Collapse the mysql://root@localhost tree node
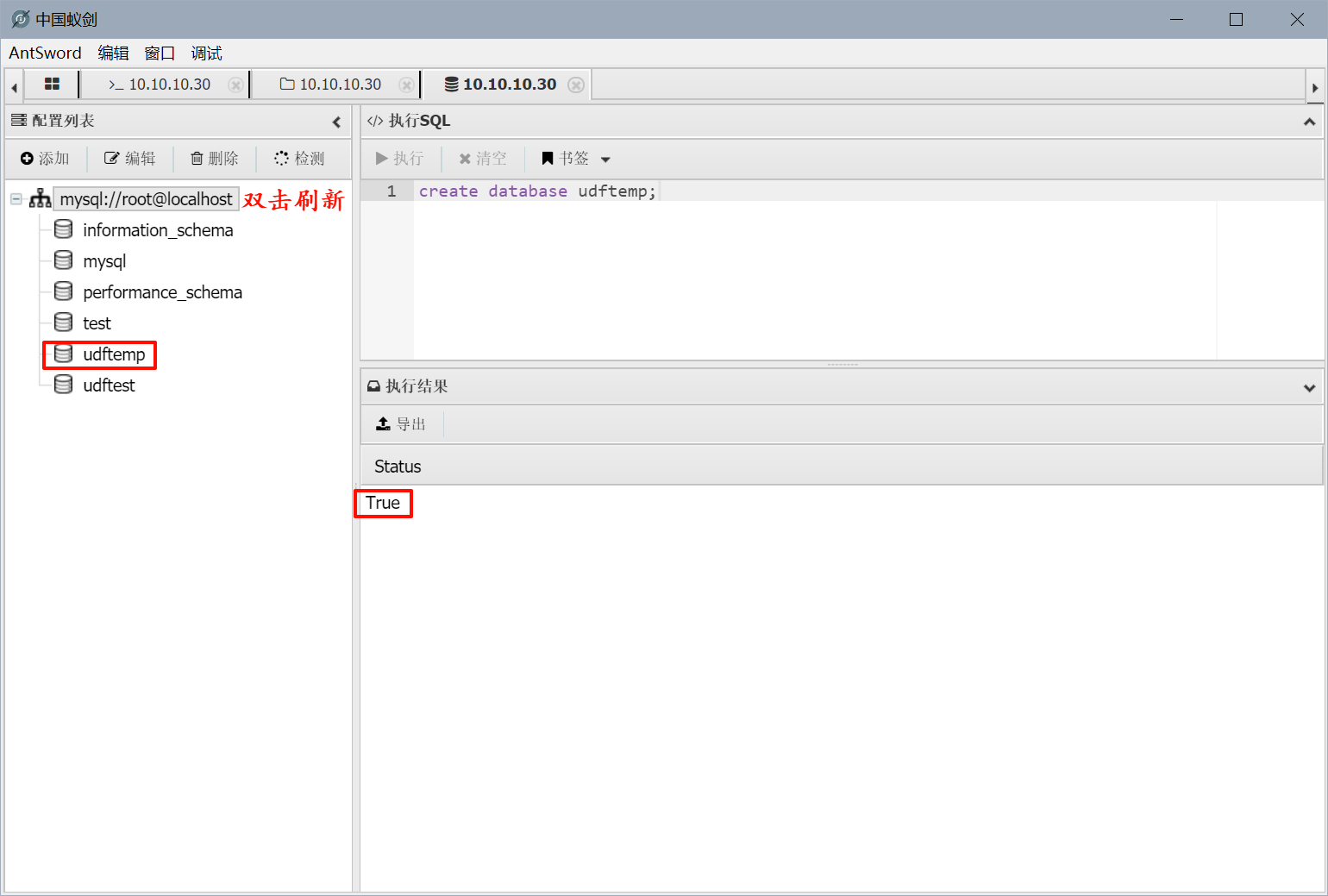Screen dimensions: 1328x896 (x=16, y=199)
